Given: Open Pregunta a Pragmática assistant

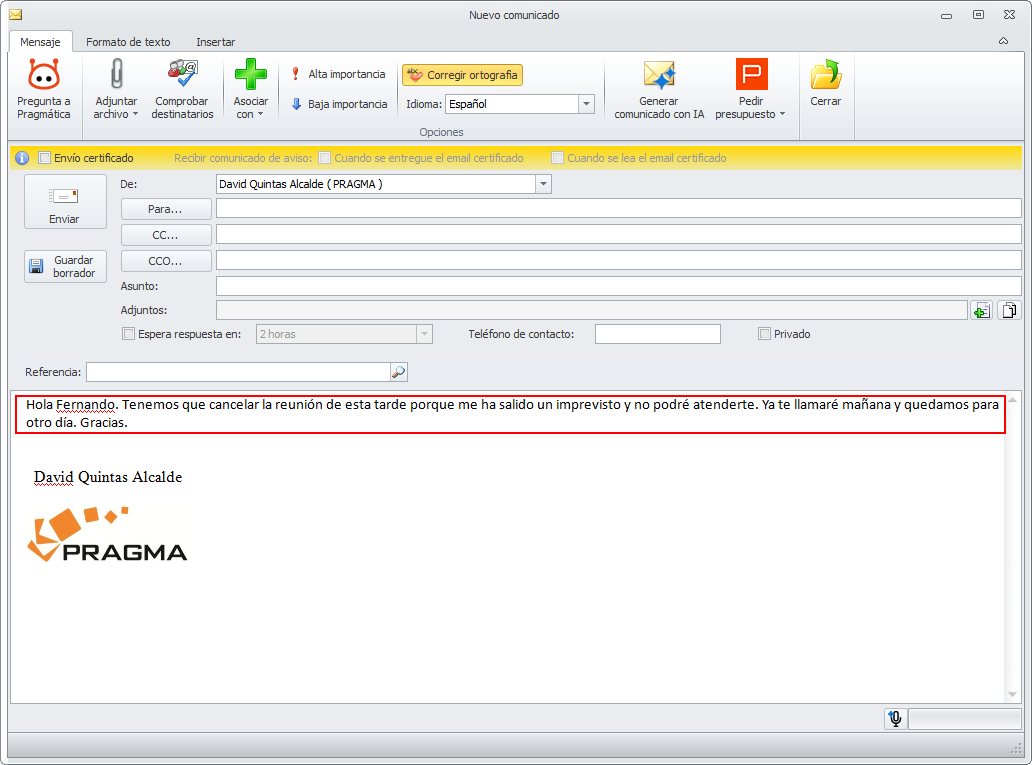Looking at the screenshot, I should (x=43, y=89).
